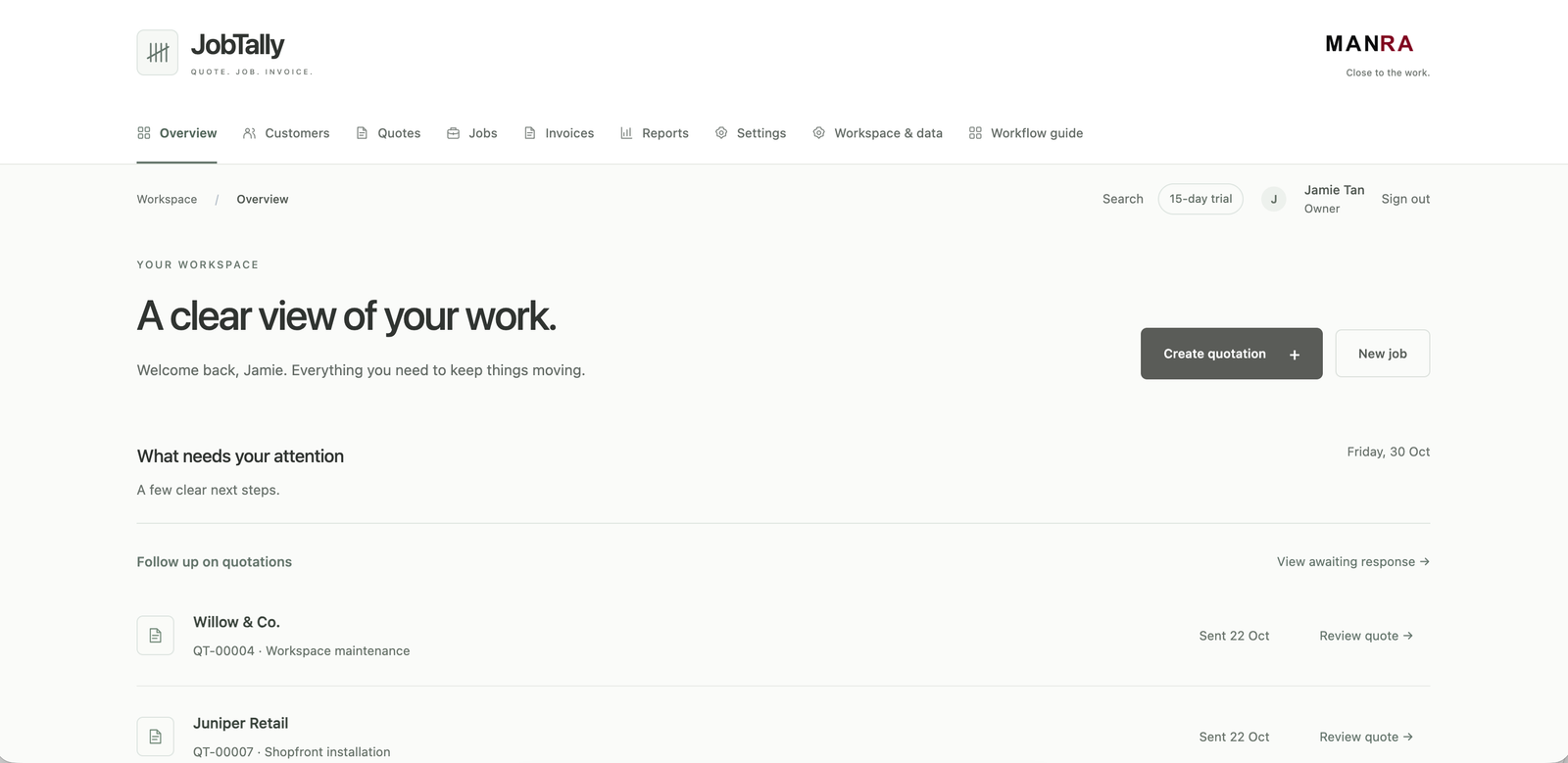The width and height of the screenshot is (1568, 763).
Task: Open Workspace & data tab
Action: coord(877,133)
